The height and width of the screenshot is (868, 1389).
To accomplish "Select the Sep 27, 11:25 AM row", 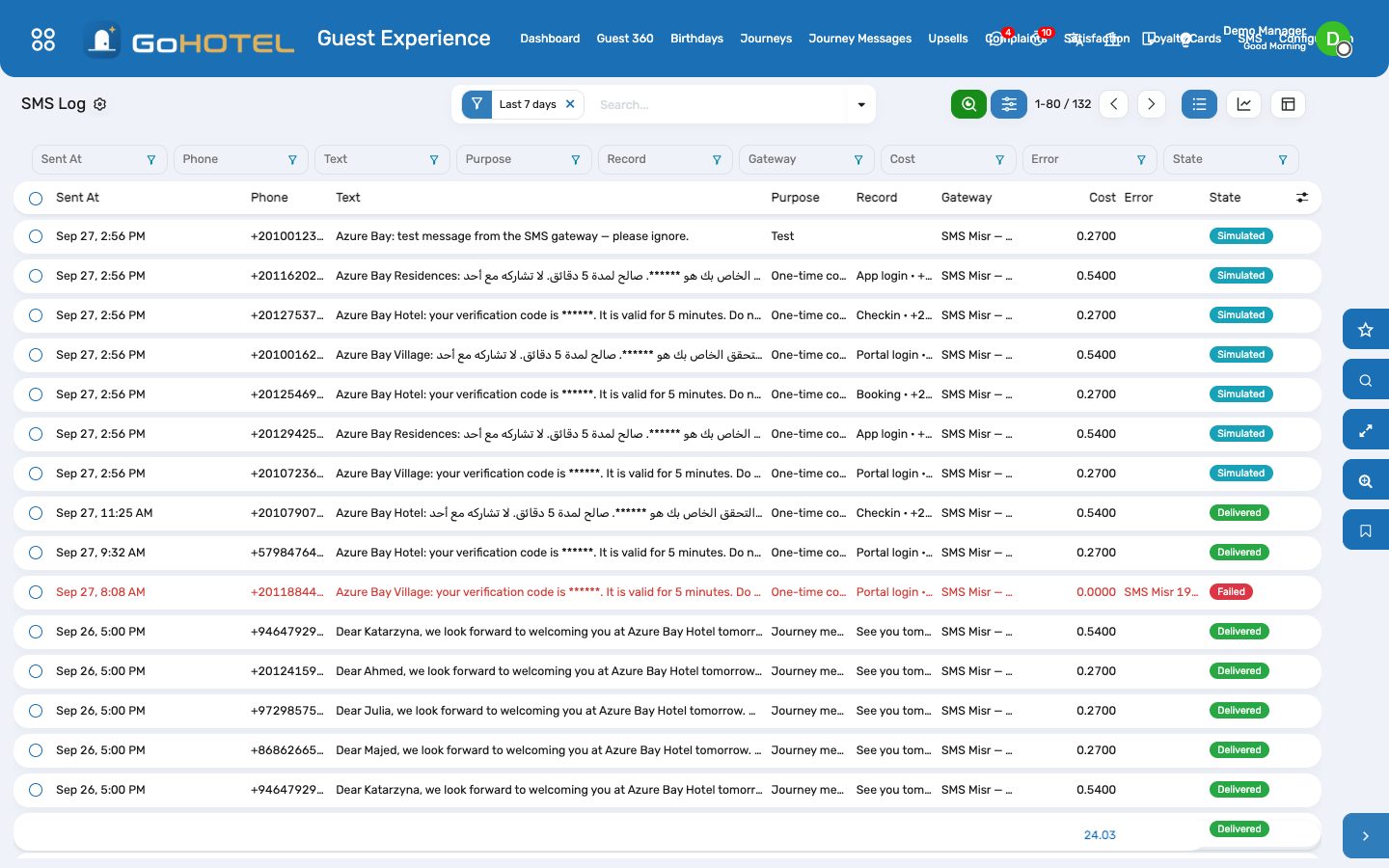I will tap(36, 513).
